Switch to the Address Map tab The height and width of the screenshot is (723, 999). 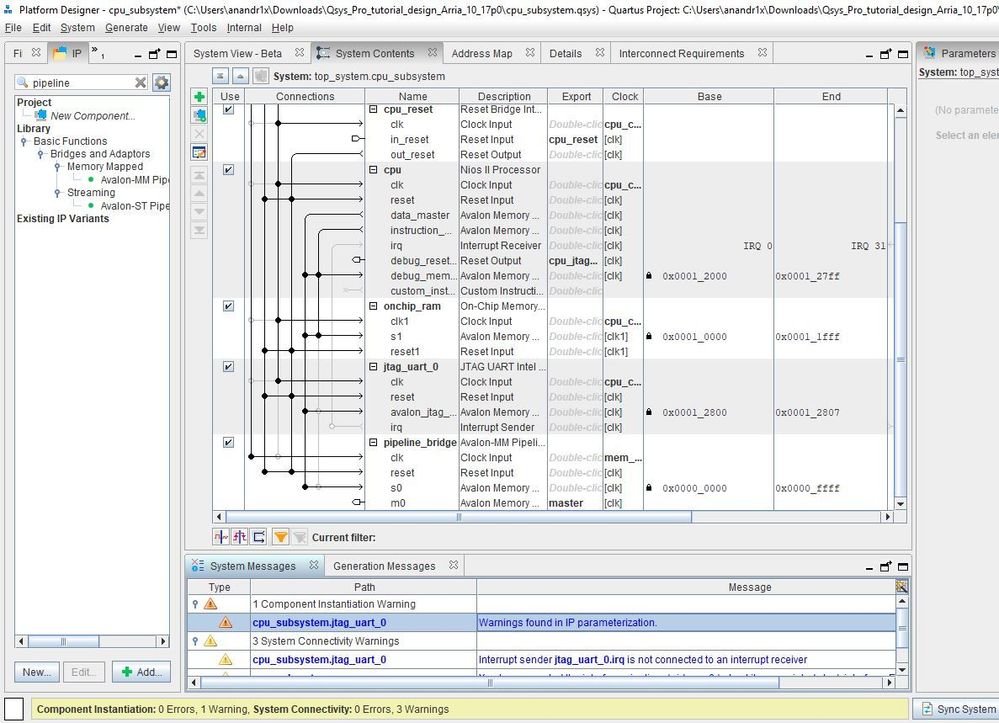point(481,53)
